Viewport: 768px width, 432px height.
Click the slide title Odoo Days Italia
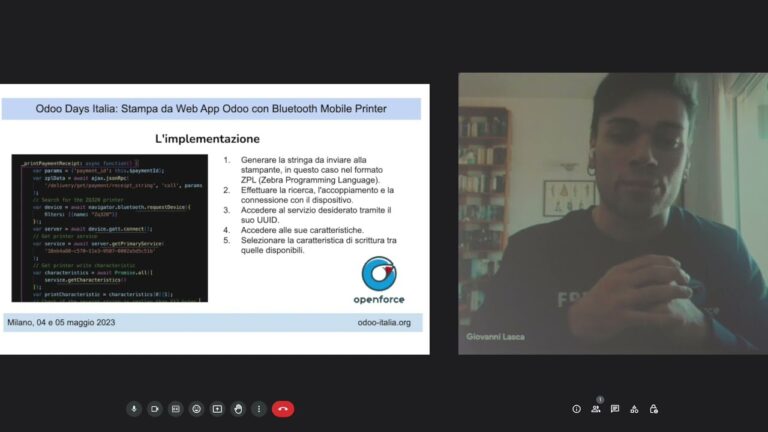coord(211,108)
